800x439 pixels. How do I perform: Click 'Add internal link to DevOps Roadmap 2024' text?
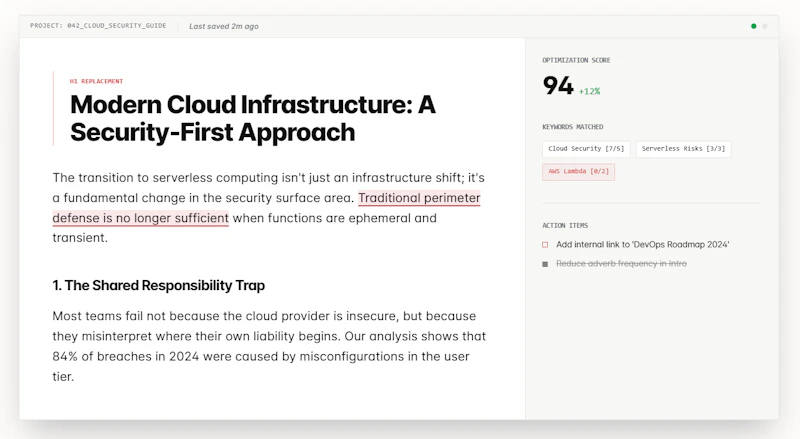tap(642, 245)
